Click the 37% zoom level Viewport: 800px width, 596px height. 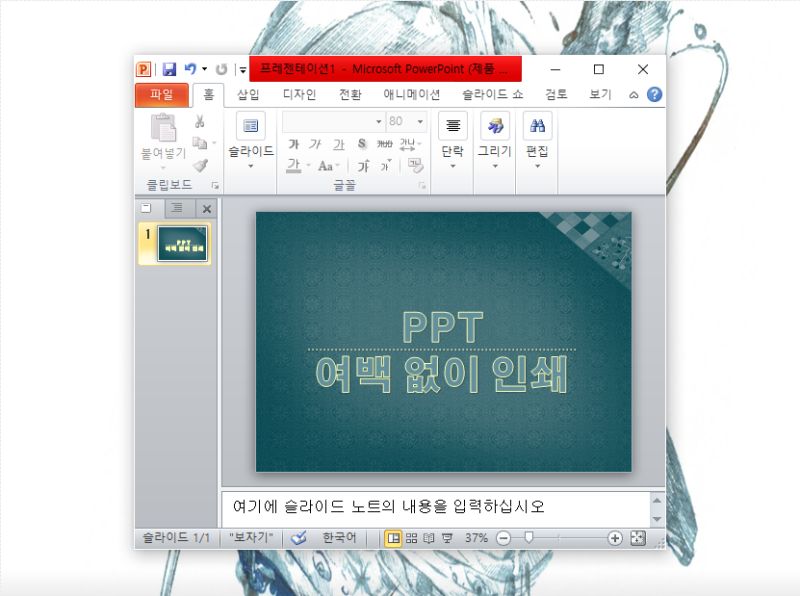pos(476,538)
